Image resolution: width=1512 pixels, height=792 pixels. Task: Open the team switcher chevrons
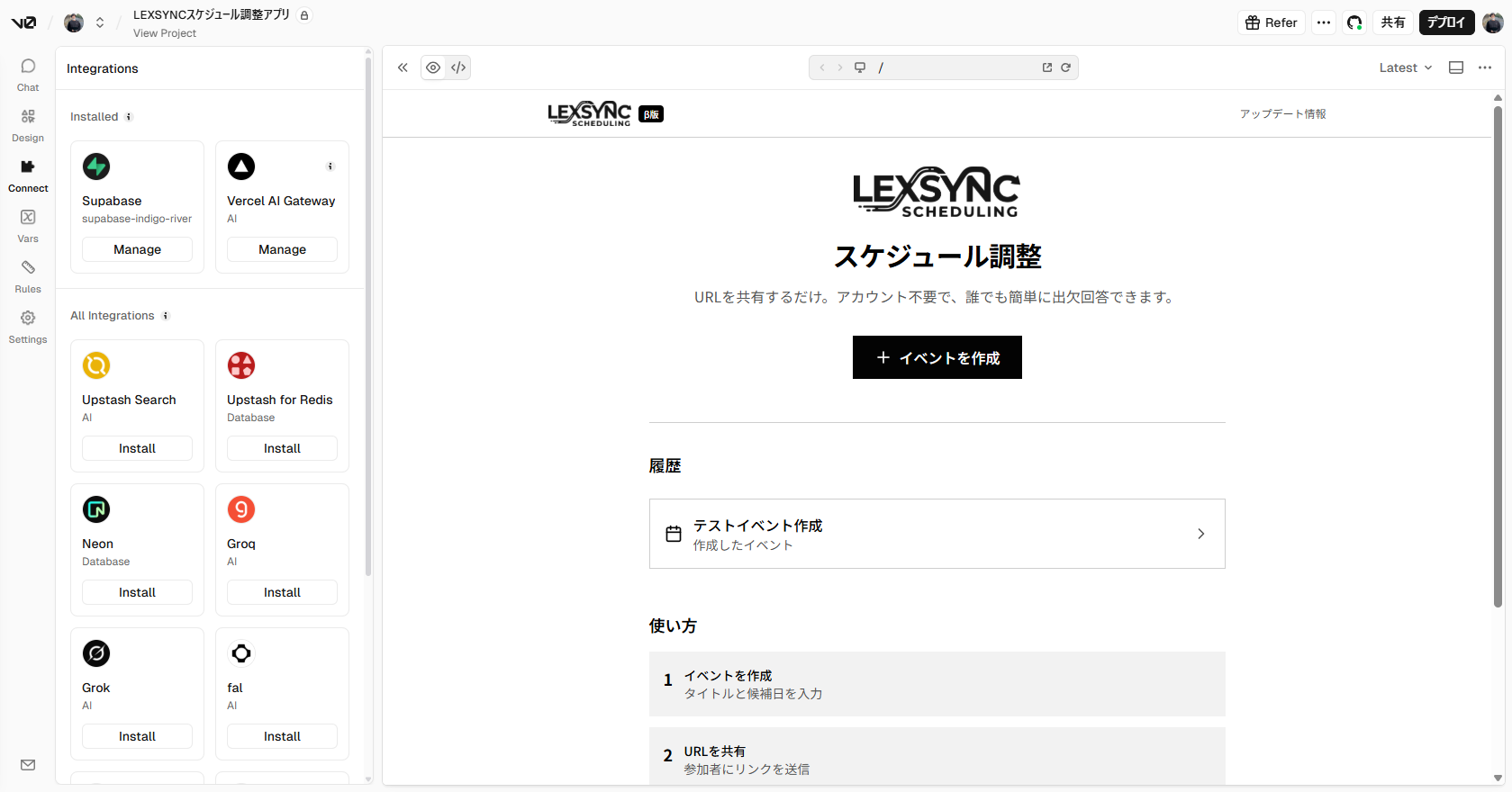(x=100, y=22)
